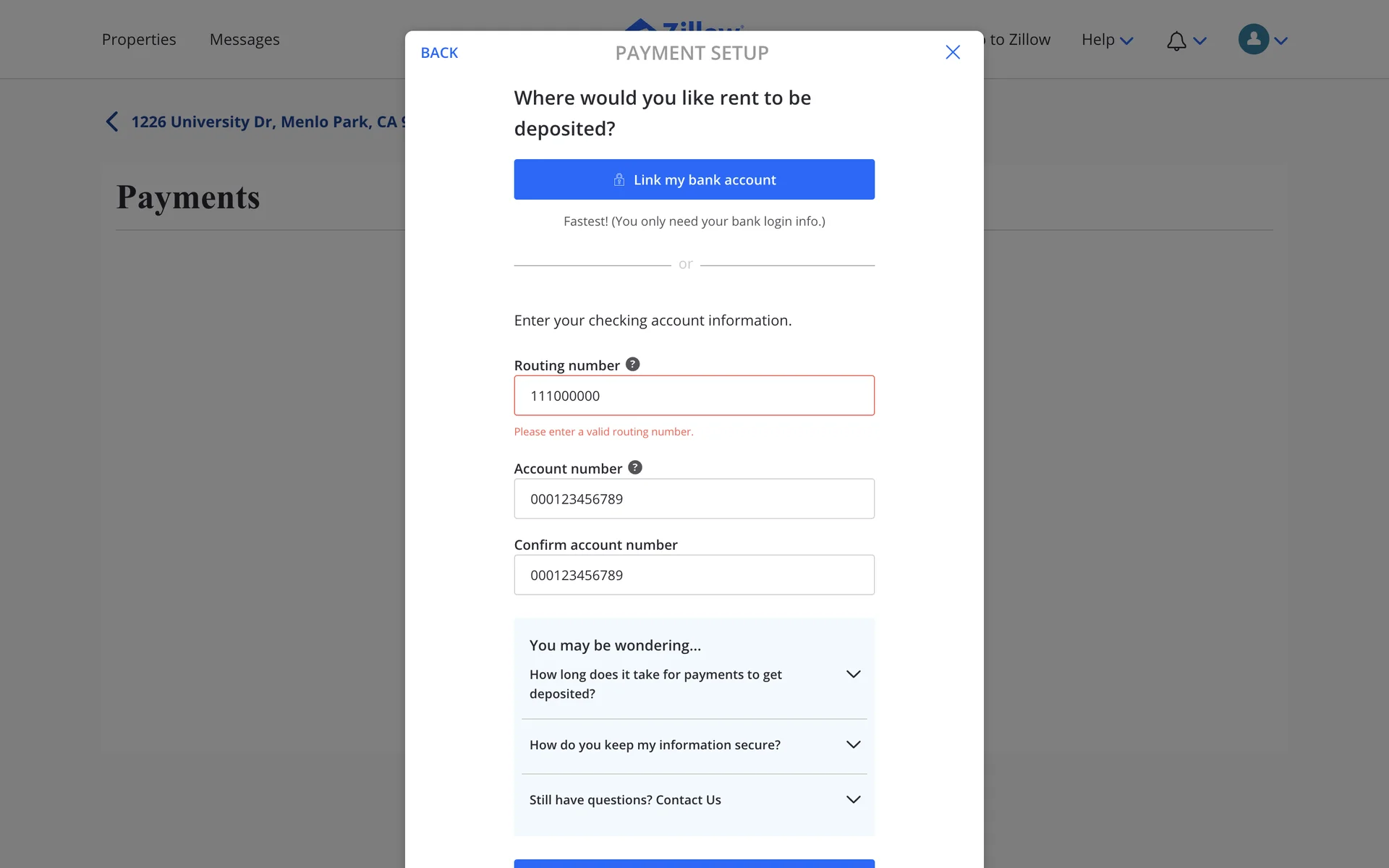
Task: Select the Confirm account number field
Action: [x=694, y=575]
